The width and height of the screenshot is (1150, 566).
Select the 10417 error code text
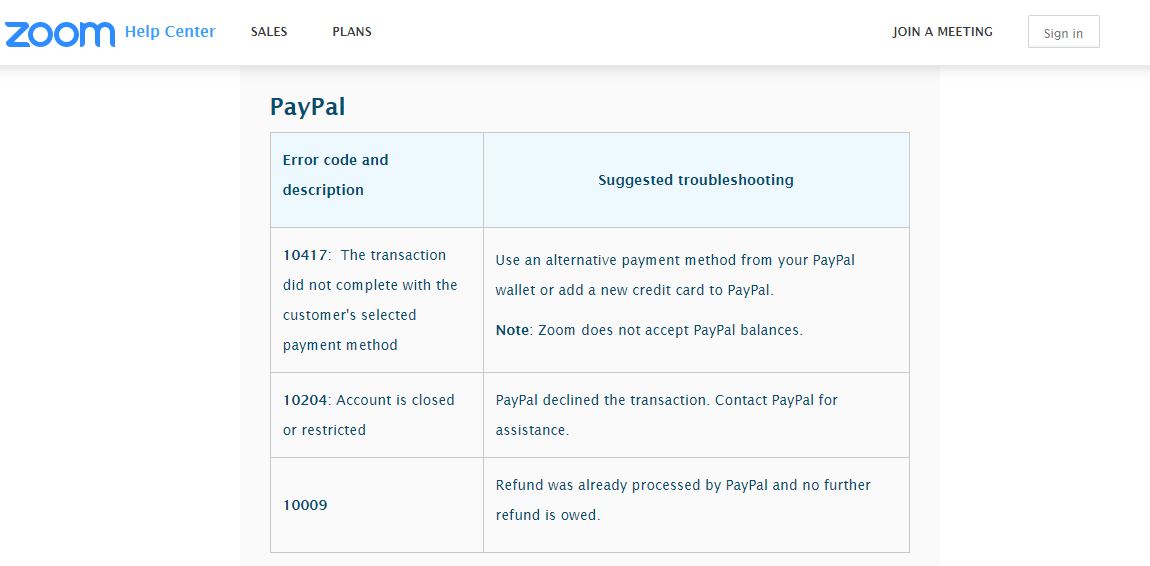coord(305,255)
